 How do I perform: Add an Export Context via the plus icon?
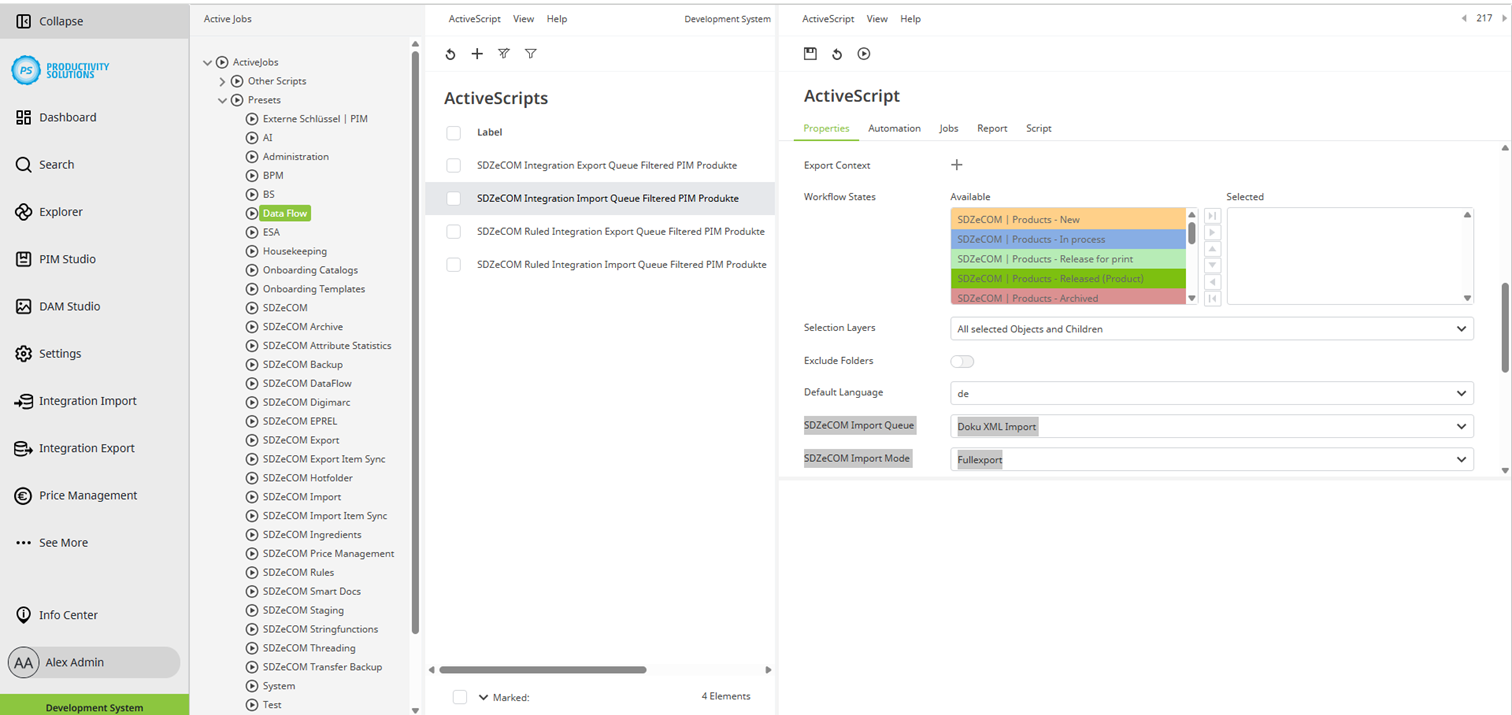click(956, 164)
